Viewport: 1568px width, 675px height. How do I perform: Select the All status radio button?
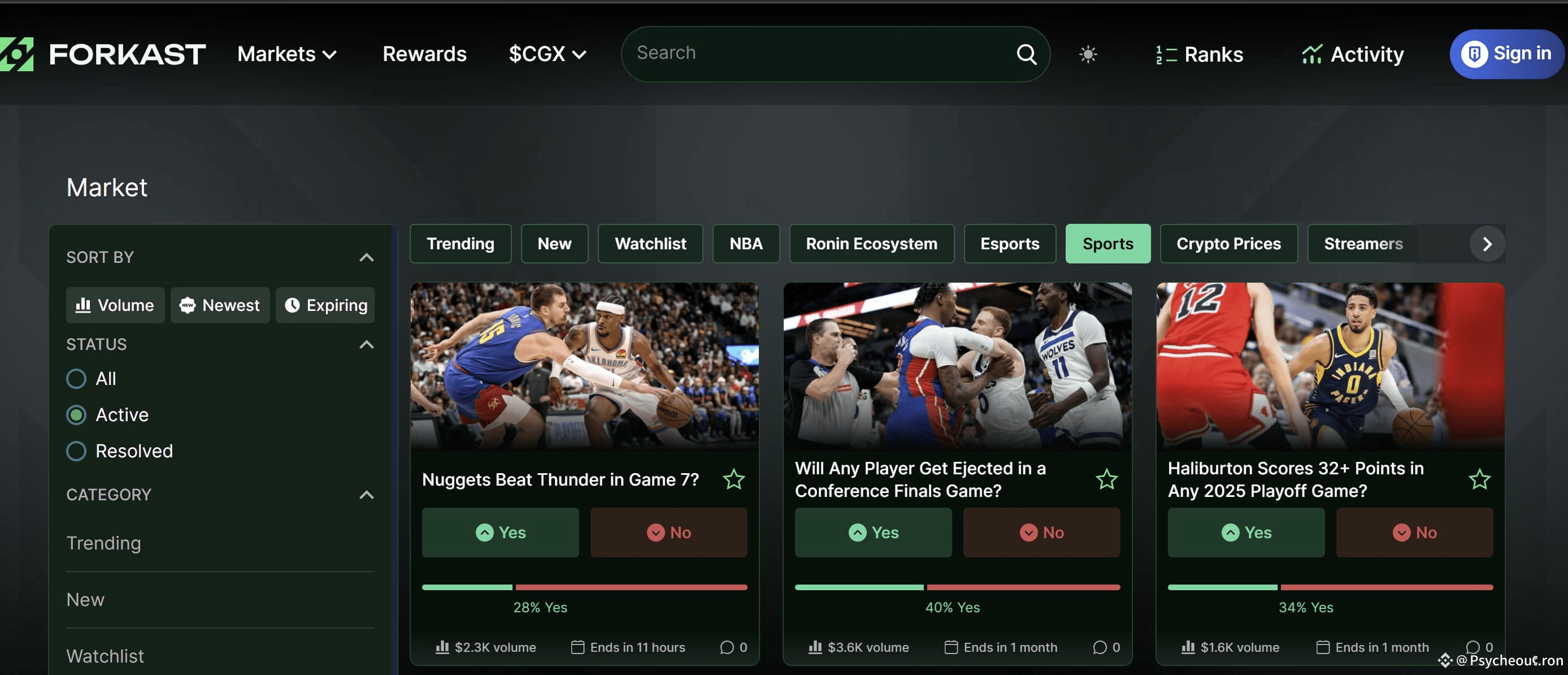pos(76,379)
